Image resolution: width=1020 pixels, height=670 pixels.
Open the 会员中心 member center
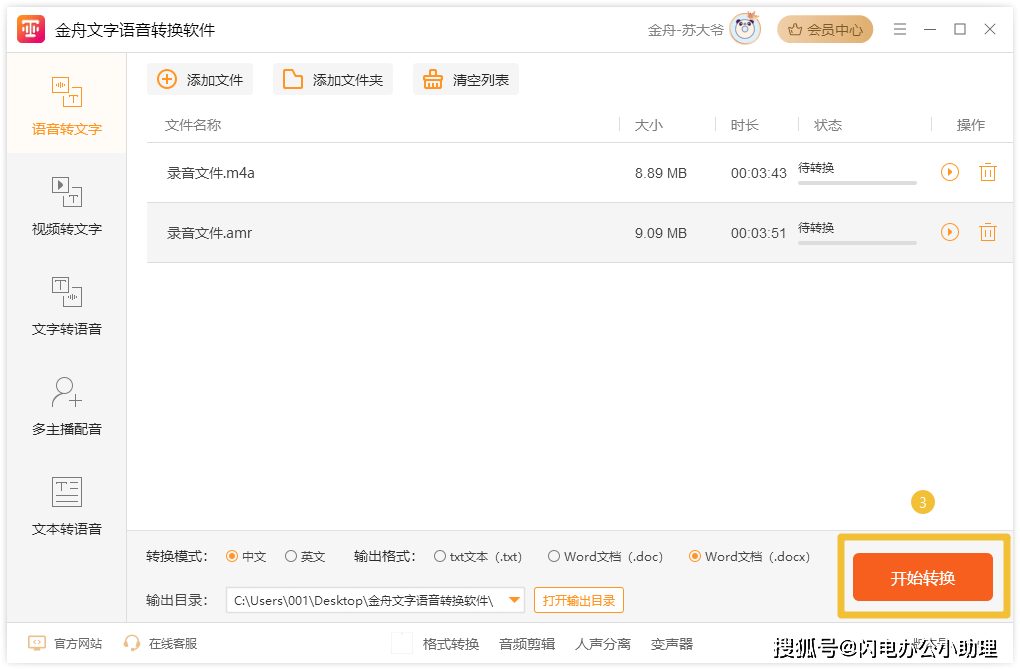(x=825, y=29)
